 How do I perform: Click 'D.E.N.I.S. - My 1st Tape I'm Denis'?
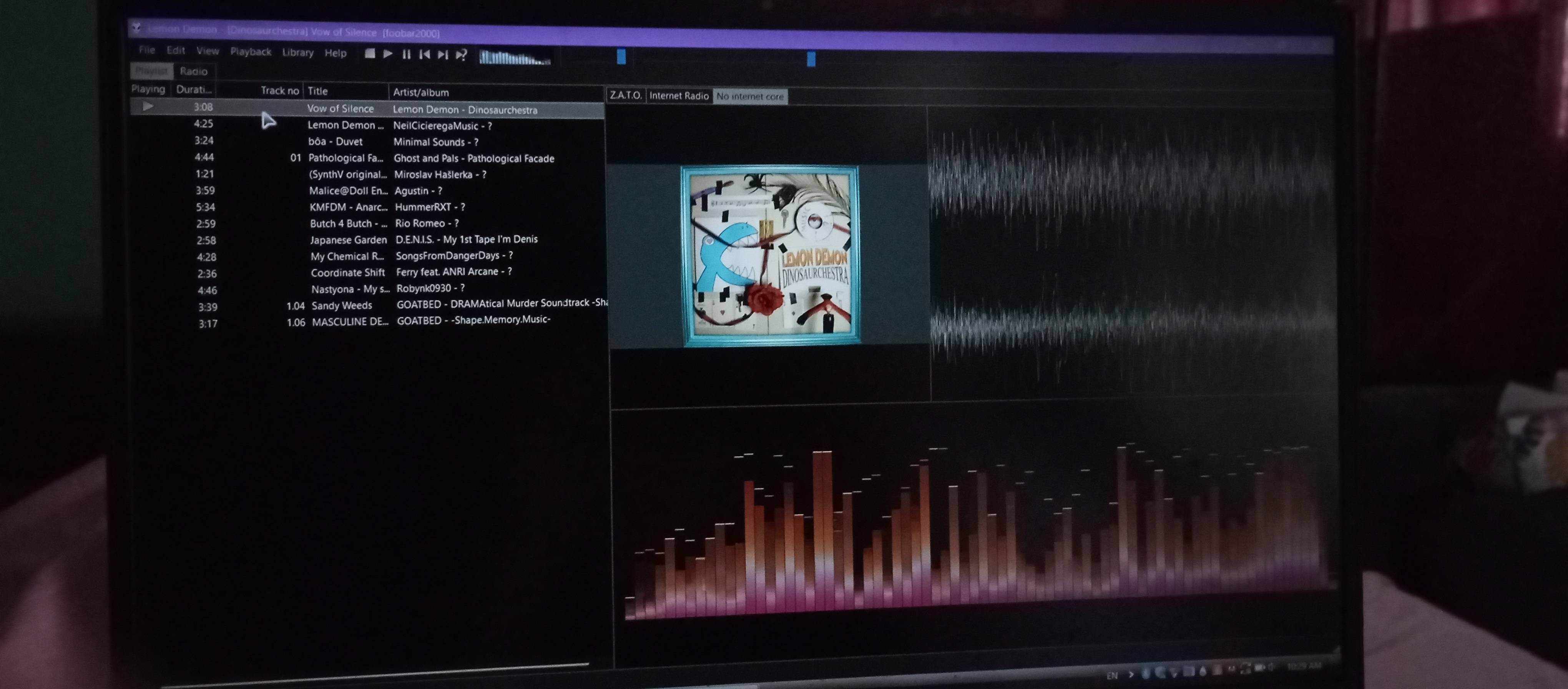pos(467,240)
